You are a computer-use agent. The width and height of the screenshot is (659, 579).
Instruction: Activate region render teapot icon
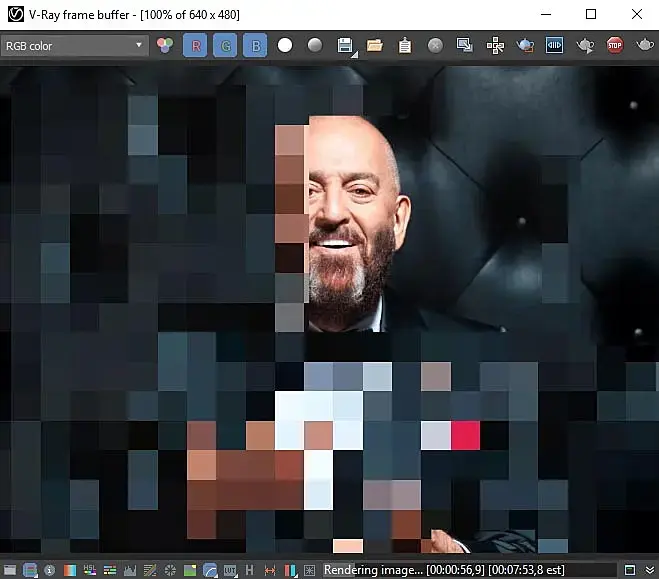click(525, 45)
